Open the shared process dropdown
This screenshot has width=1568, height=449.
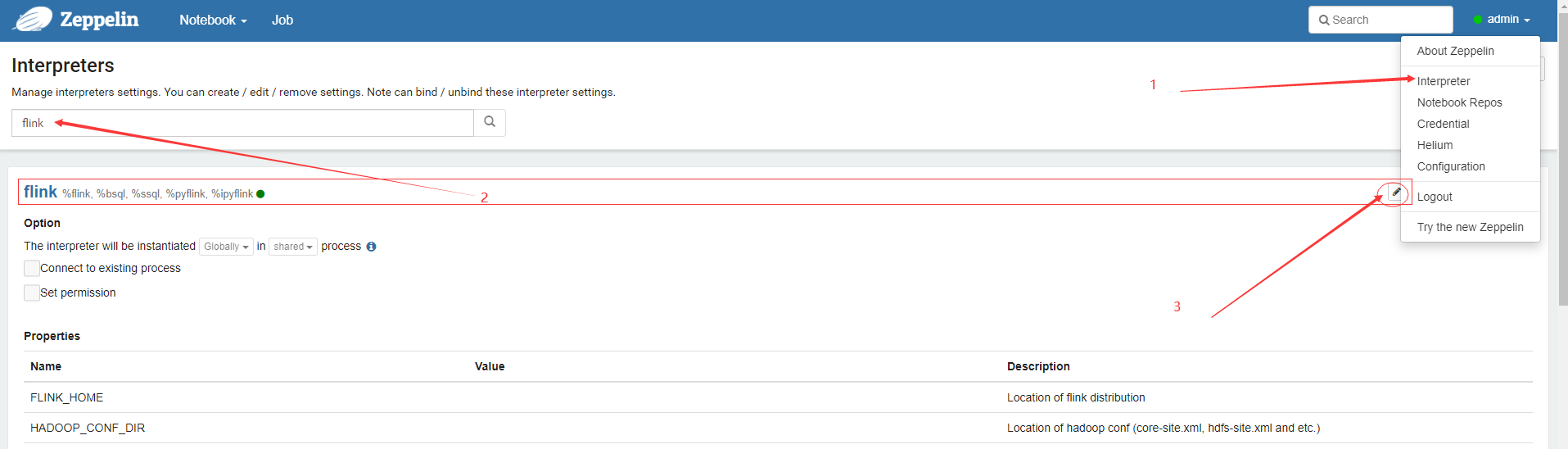[x=293, y=247]
